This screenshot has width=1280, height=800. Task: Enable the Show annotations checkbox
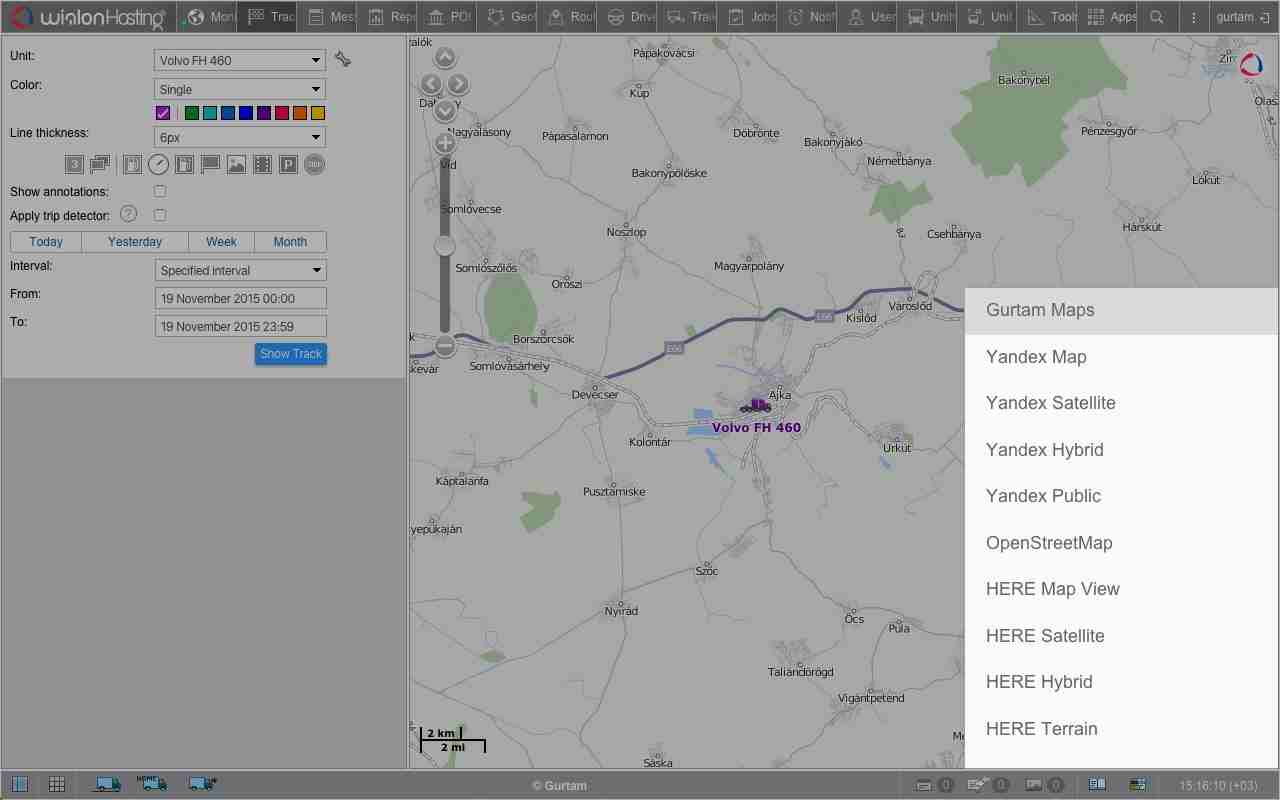(160, 191)
